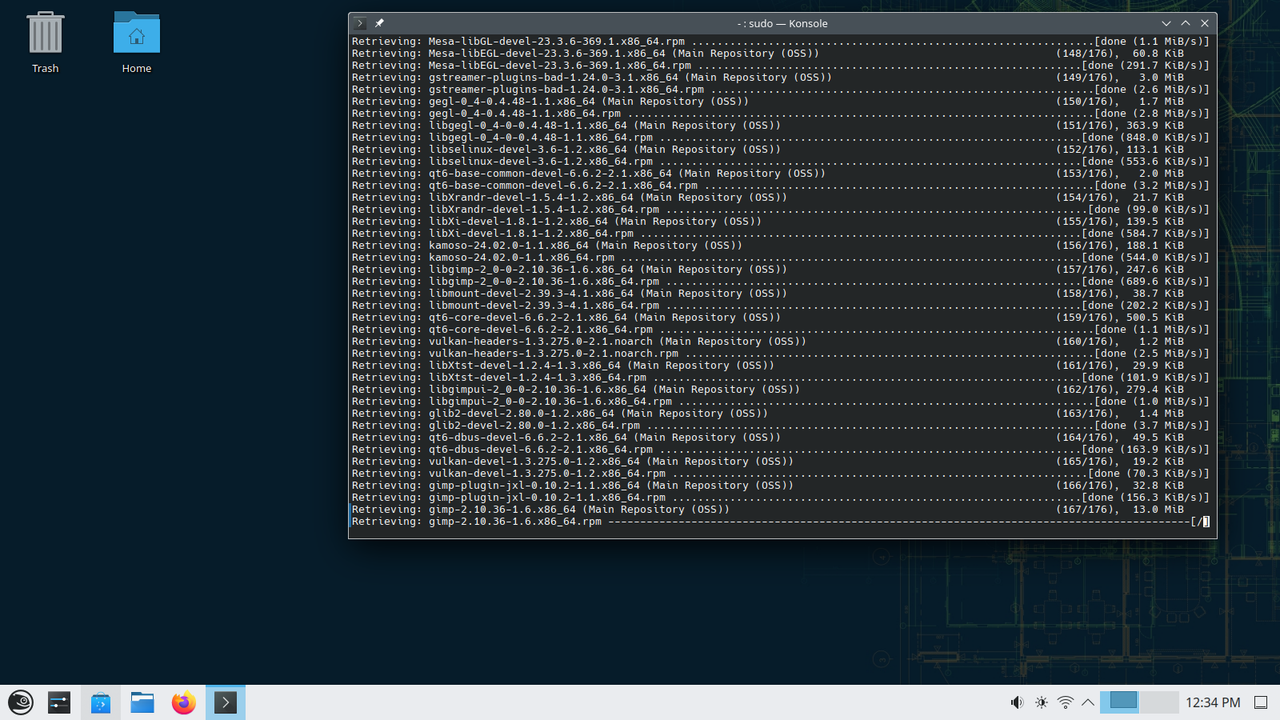Maximize the Konsole window

[1186, 23]
